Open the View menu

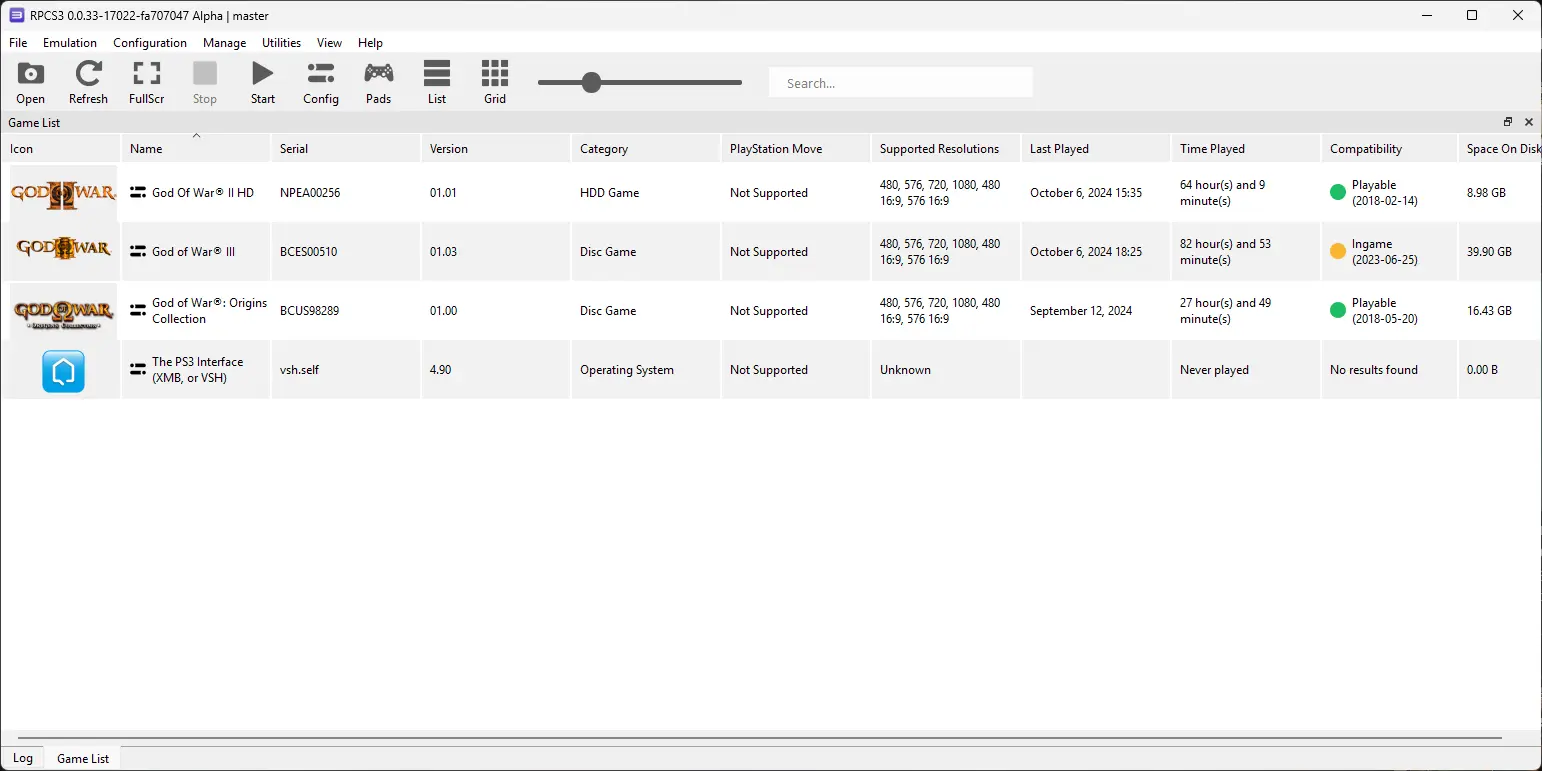tap(329, 43)
